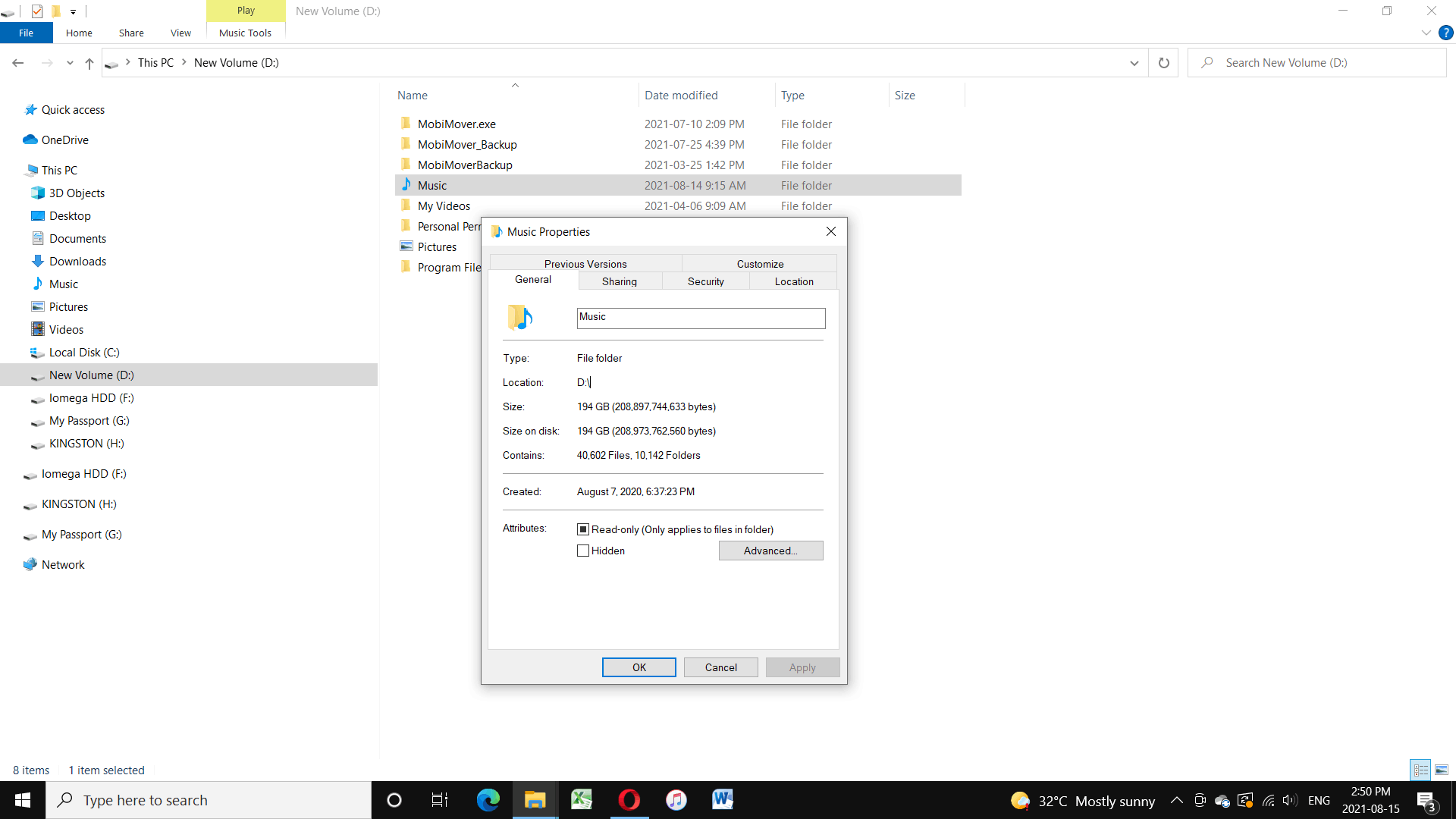Open the Previous Versions tab
Image resolution: width=1456 pixels, height=819 pixels.
585,264
